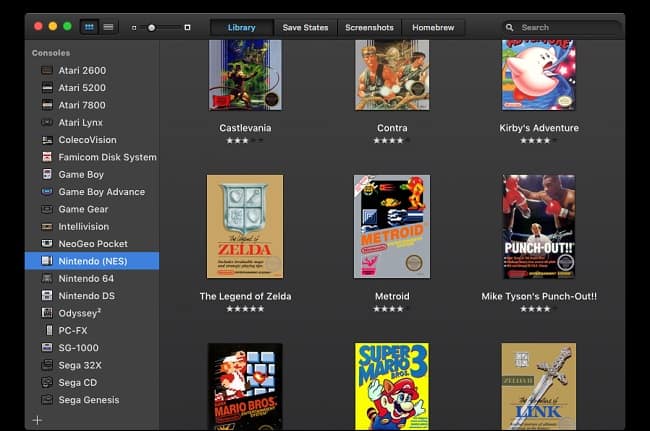Select the Nintendo 64 console icon
This screenshot has width=650, height=431.
coord(47,278)
